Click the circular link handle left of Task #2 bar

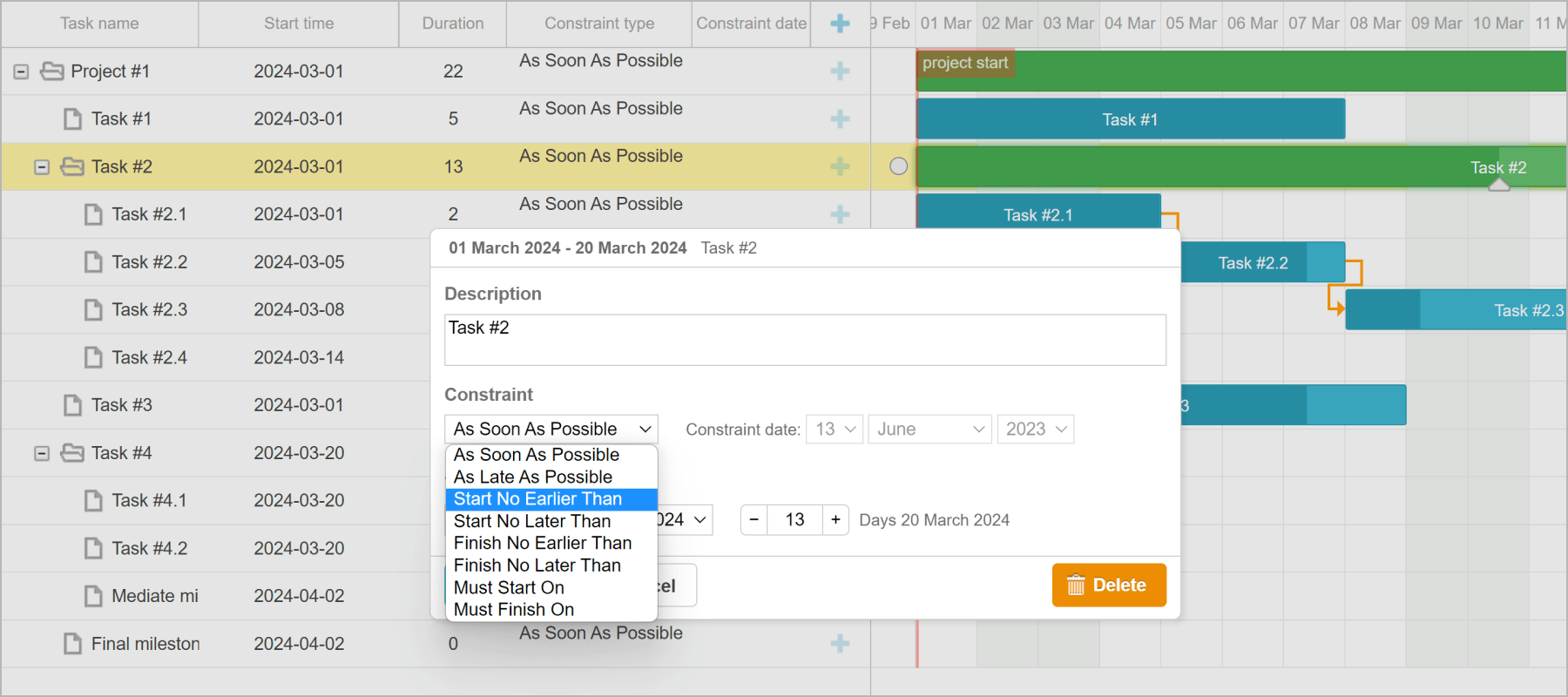pyautogui.click(x=898, y=166)
